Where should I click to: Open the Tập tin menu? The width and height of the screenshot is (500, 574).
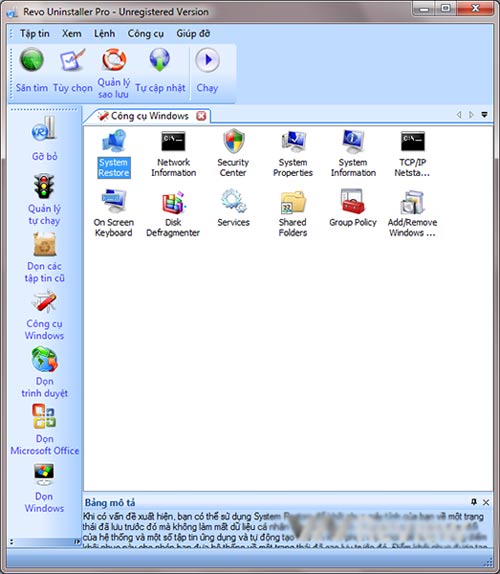point(35,34)
